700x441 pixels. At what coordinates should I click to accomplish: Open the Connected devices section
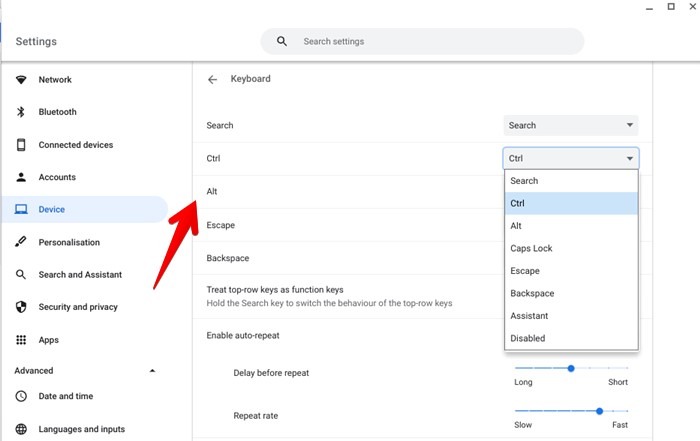click(x=75, y=145)
